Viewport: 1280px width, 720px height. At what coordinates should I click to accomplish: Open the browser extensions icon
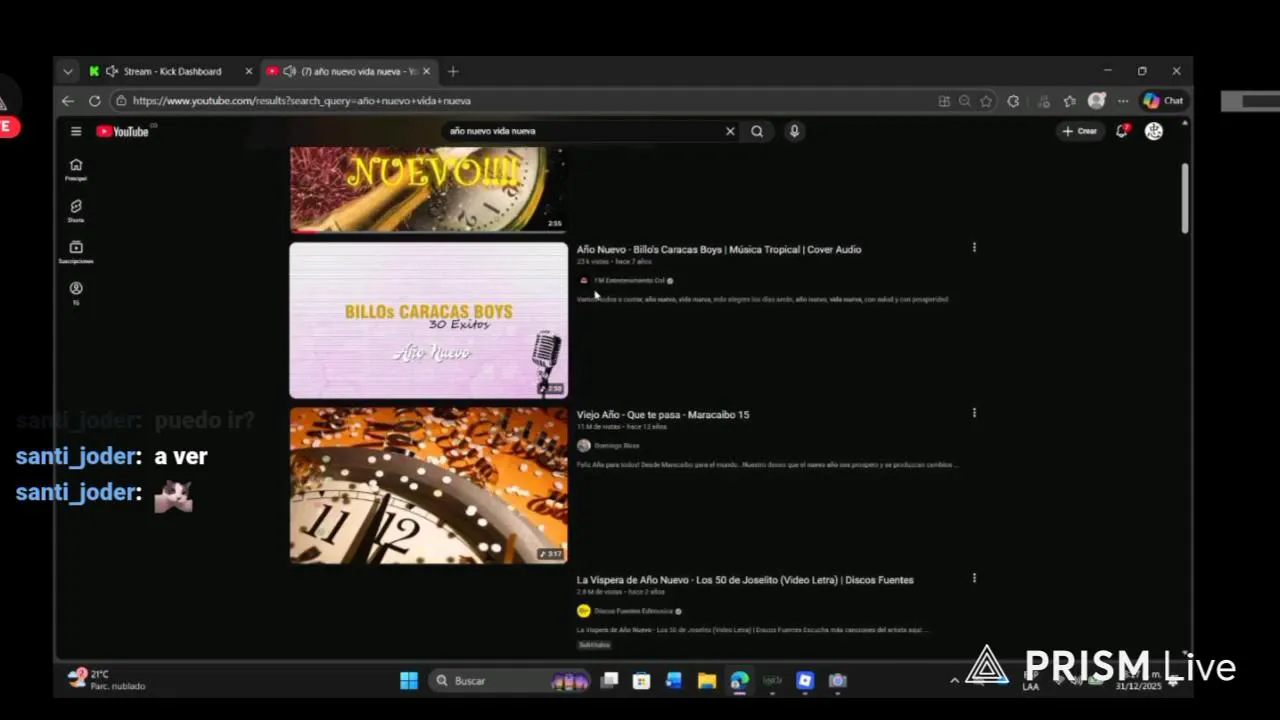(x=1013, y=101)
